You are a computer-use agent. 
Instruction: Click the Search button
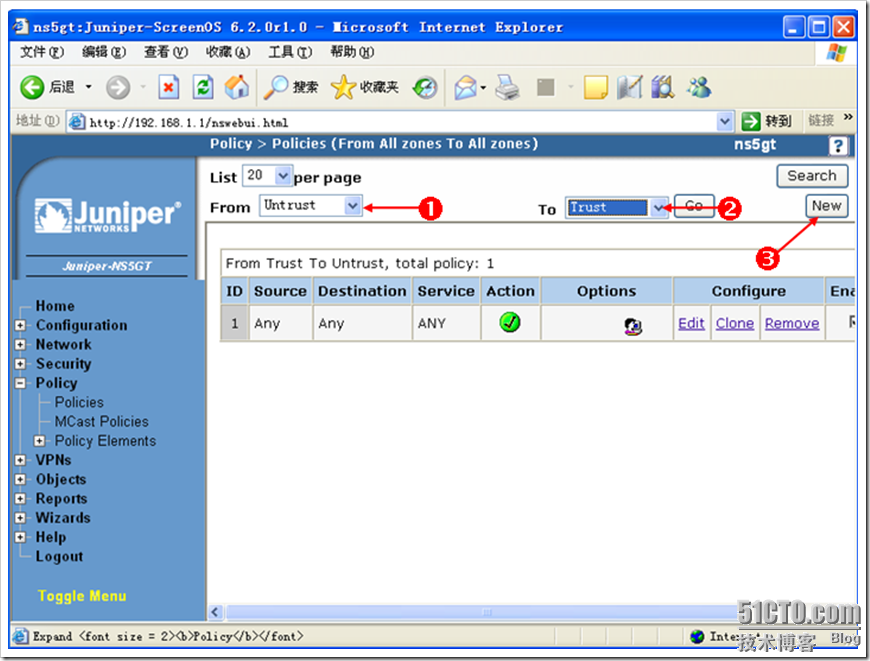coord(812,176)
